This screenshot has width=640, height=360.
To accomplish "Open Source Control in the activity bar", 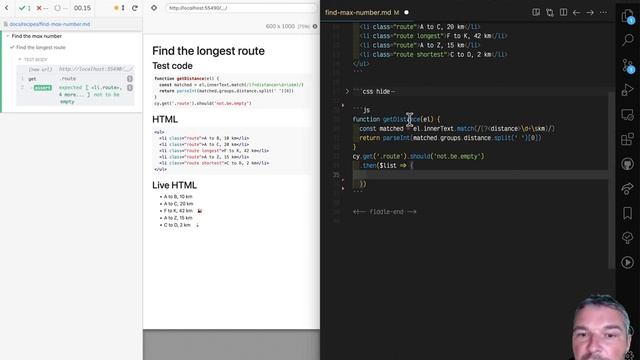I will coord(628,65).
